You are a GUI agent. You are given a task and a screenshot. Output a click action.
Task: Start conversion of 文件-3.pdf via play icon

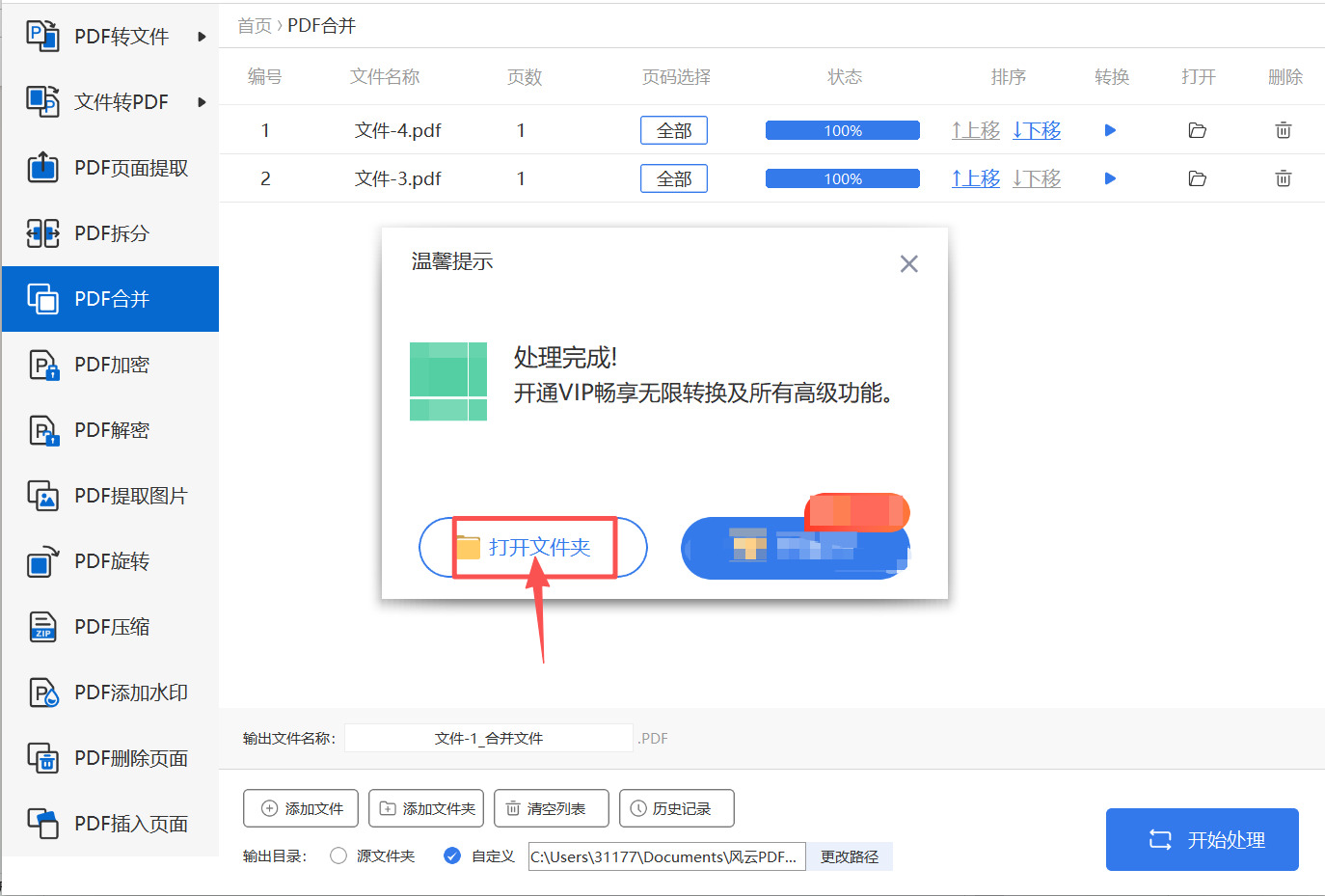point(1110,177)
